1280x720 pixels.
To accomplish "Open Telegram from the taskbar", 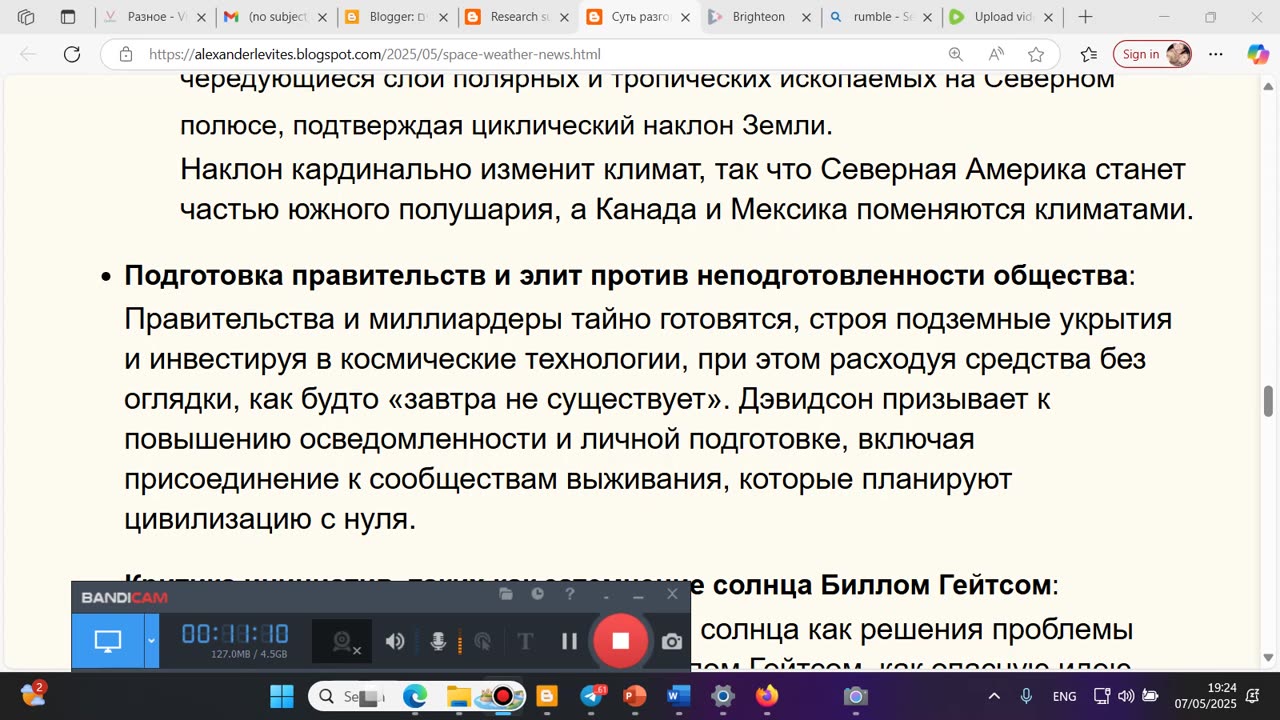I will pos(592,696).
